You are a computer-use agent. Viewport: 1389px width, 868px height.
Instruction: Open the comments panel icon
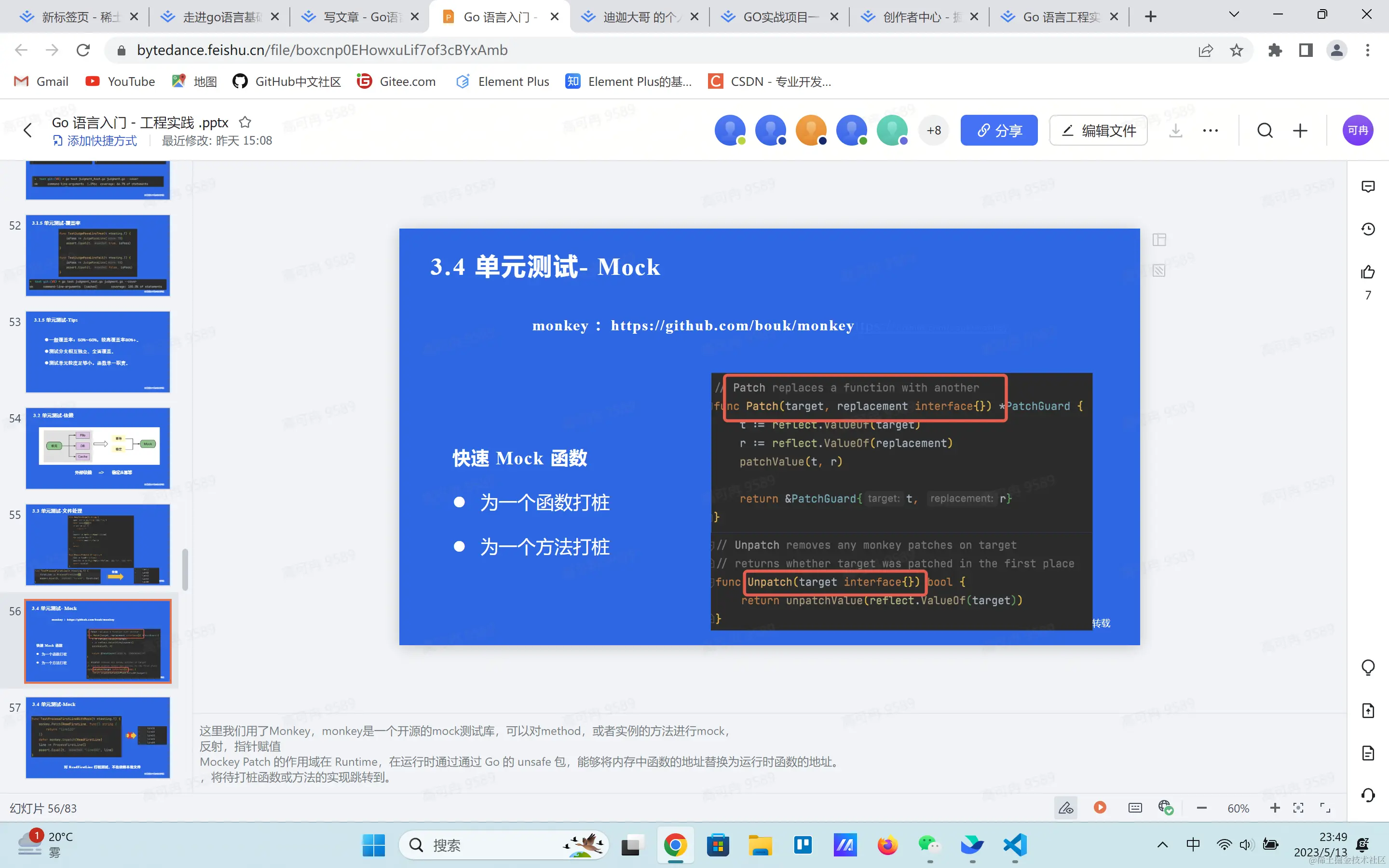pos(1368,187)
